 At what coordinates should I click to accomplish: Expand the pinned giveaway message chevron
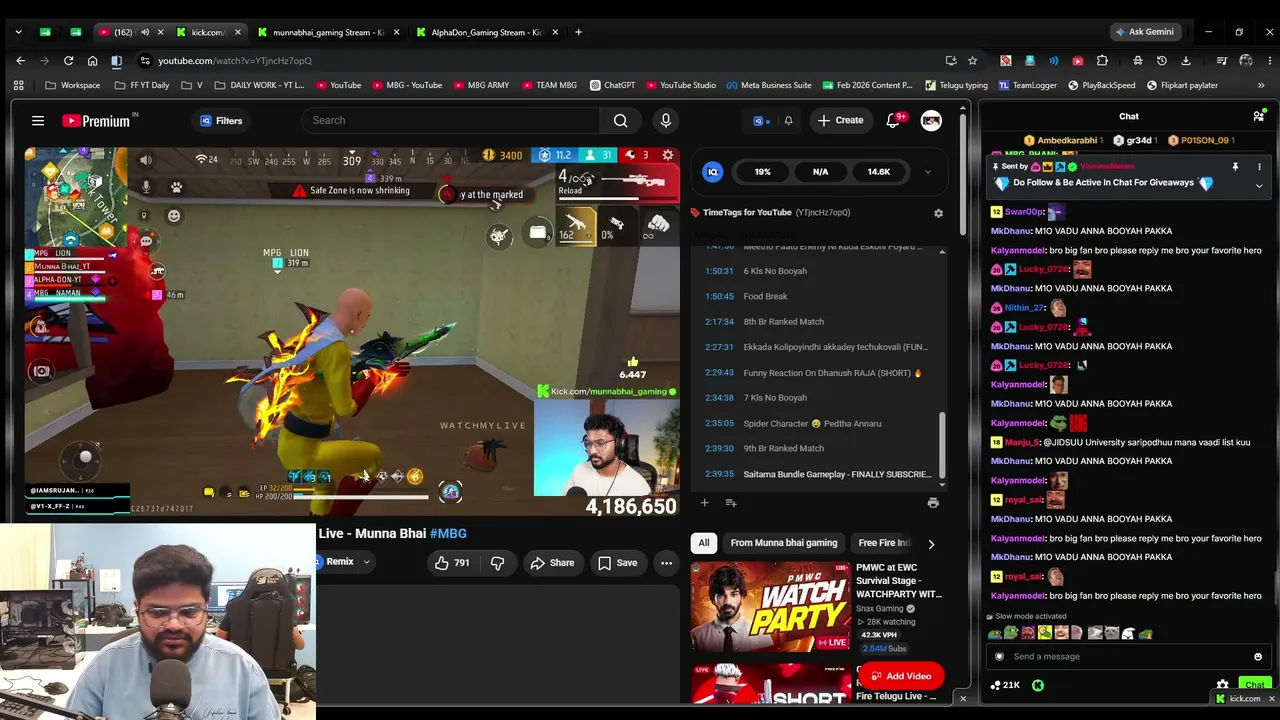pos(1259,185)
